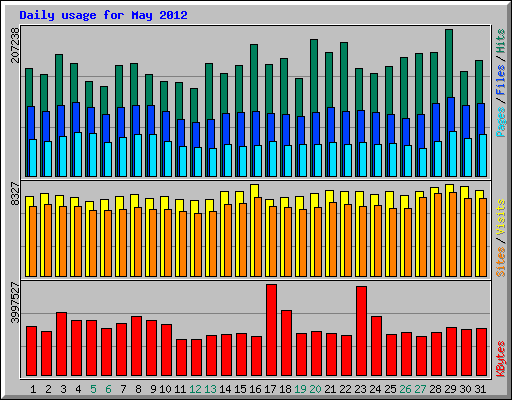The image size is (512, 400).
Task: Click day label 30 on the x-axis
Action: (x=465, y=389)
